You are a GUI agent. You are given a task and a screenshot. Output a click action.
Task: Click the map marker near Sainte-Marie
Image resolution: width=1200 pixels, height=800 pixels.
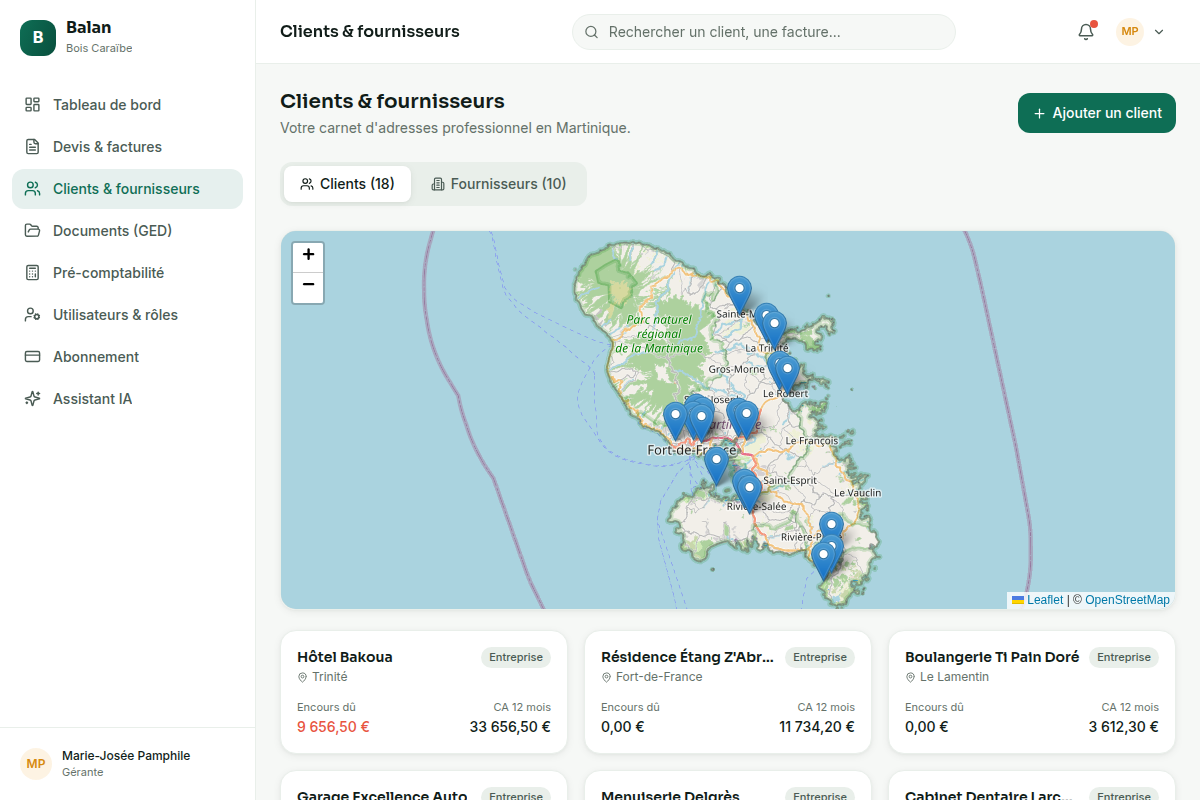739,295
